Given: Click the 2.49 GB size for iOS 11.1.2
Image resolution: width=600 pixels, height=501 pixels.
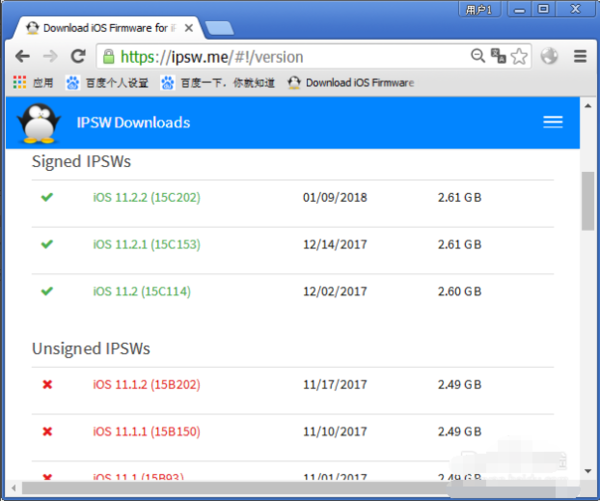Looking at the screenshot, I should coord(460,385).
